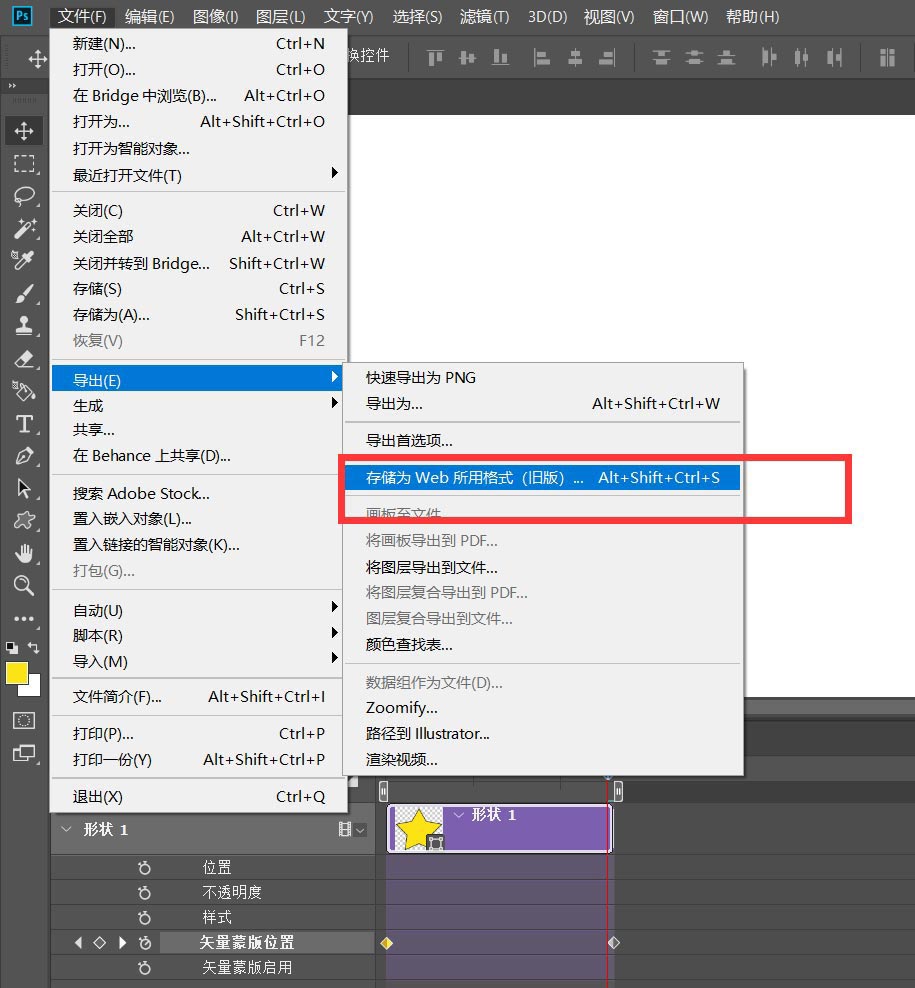Reset default foreground and background colors
The width and height of the screenshot is (915, 988).
click(11, 647)
